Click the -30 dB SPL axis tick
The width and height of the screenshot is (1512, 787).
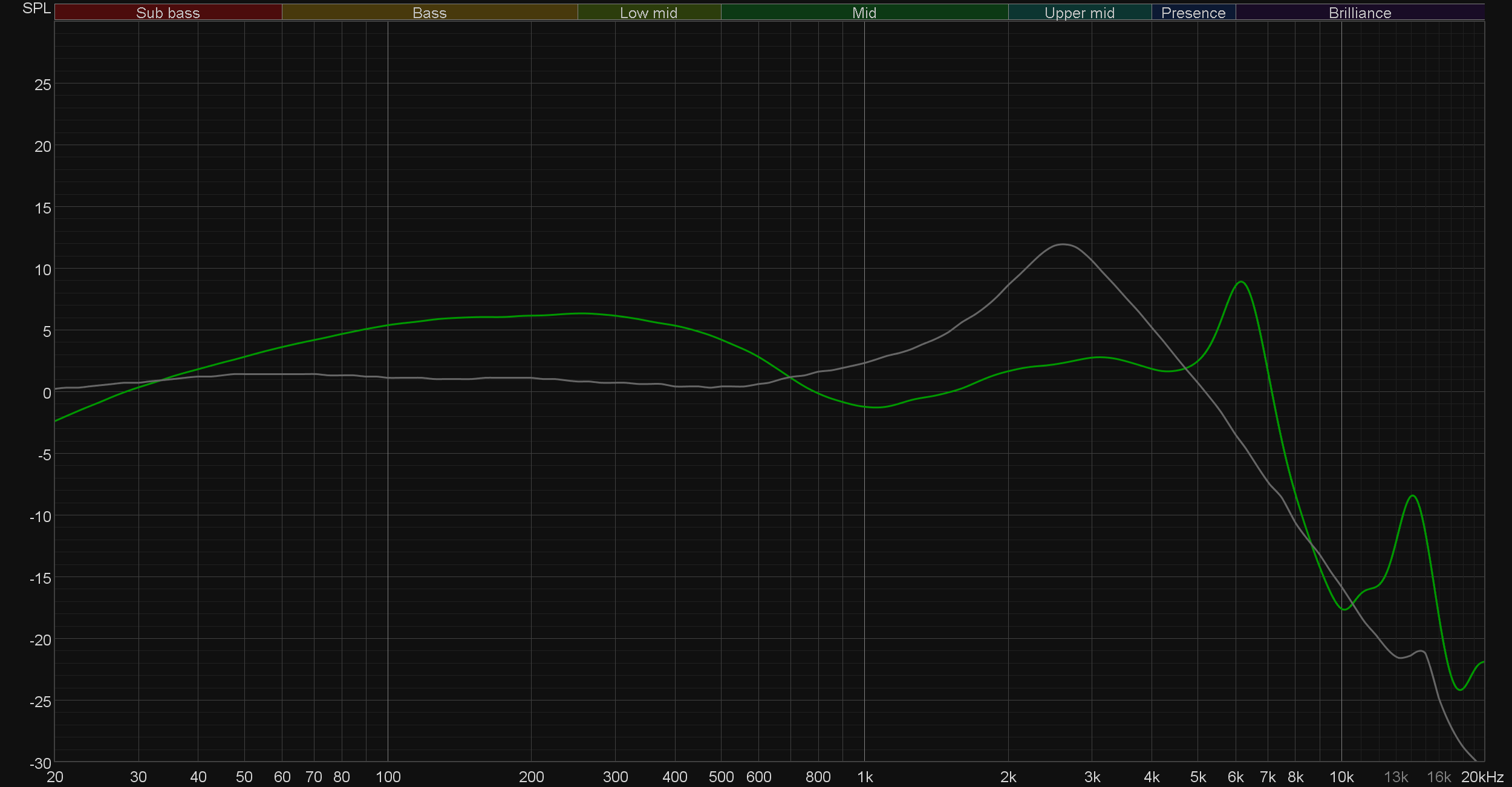(41, 763)
